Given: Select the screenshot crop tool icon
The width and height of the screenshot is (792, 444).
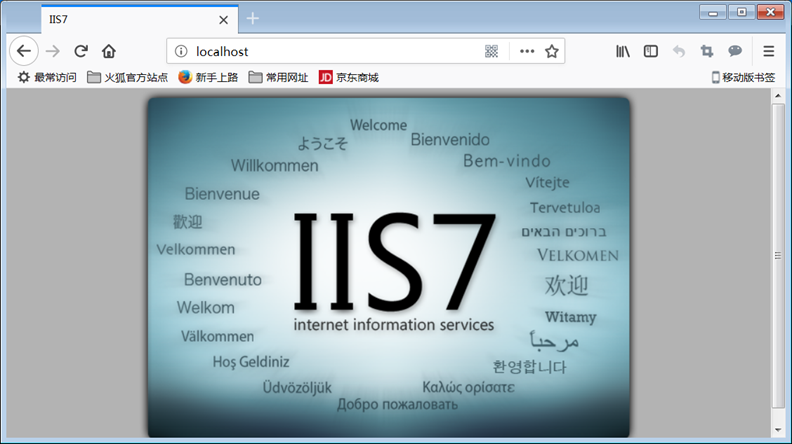Looking at the screenshot, I should (x=707, y=51).
